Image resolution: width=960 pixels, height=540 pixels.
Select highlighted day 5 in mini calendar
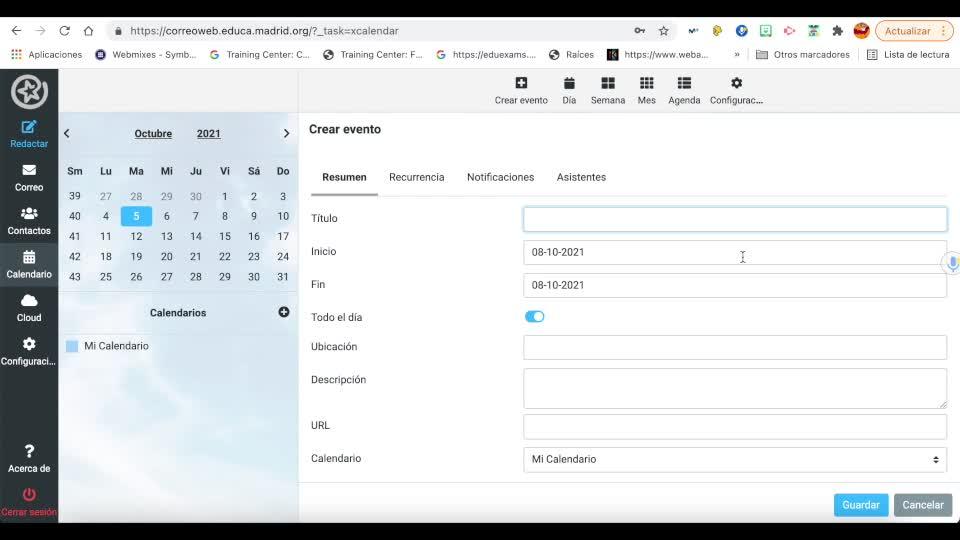pyautogui.click(x=136, y=216)
